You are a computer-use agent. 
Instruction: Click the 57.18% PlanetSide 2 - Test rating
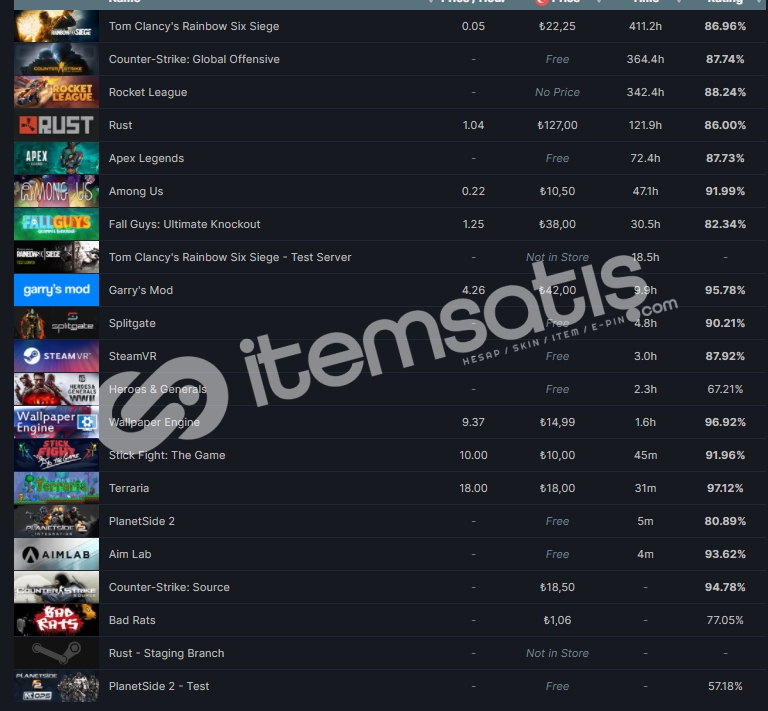click(725, 687)
